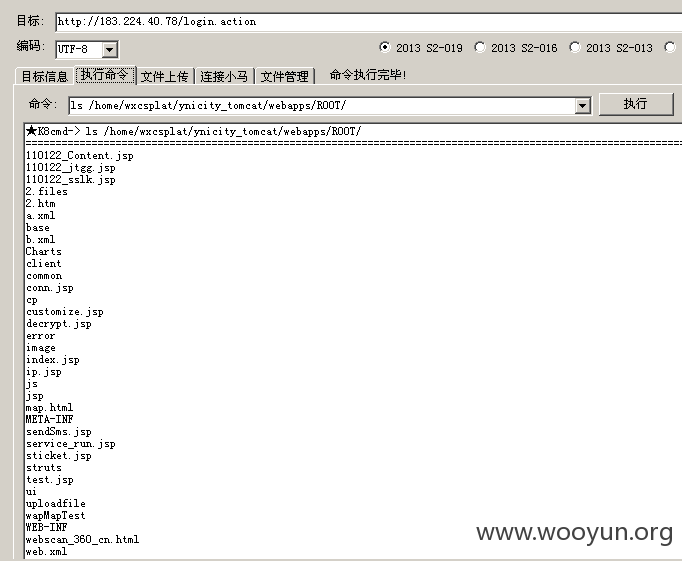Switch to the 目标信息 tab
The width and height of the screenshot is (682, 561).
45,77
